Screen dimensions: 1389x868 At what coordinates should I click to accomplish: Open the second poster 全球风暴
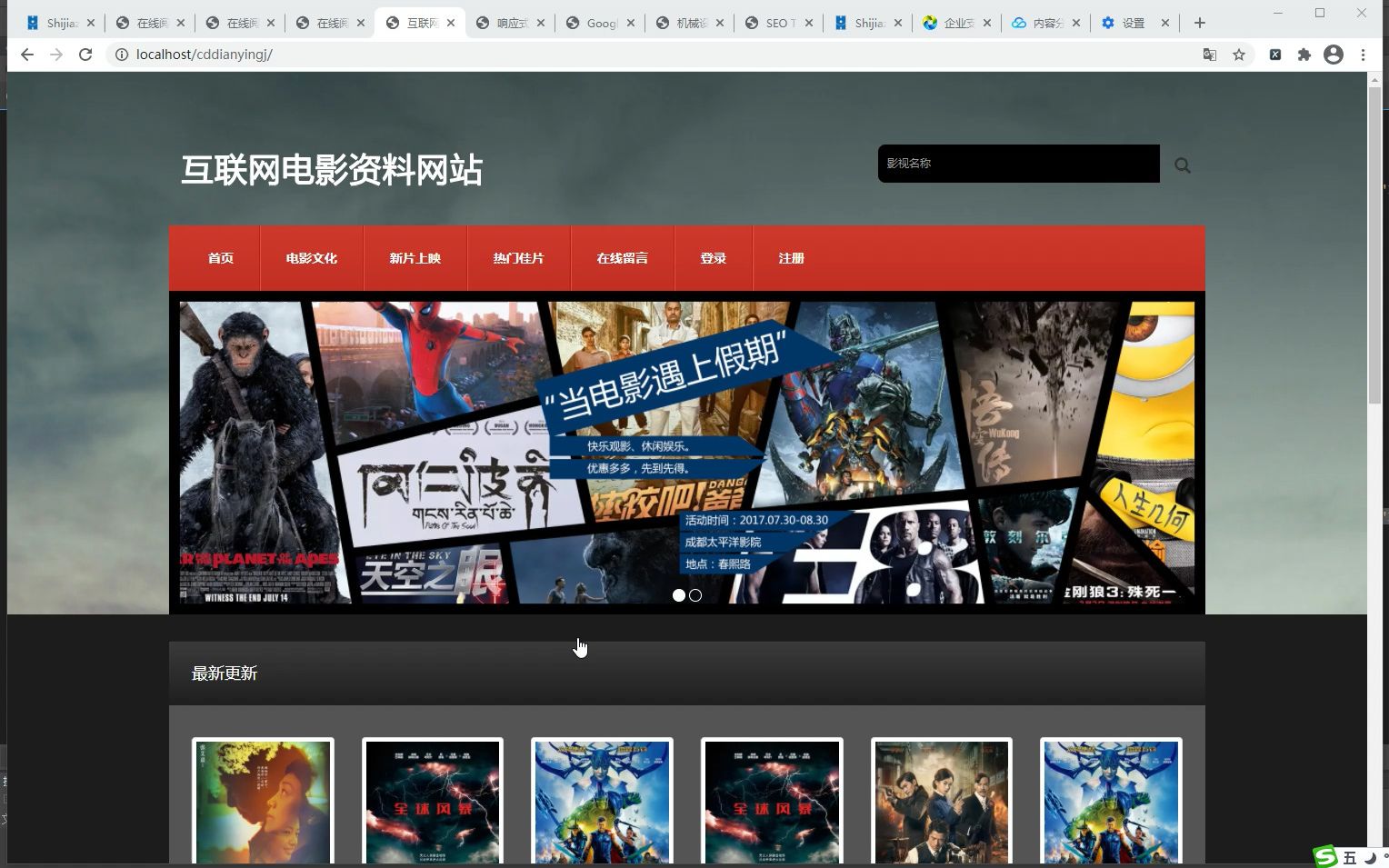coord(433,802)
